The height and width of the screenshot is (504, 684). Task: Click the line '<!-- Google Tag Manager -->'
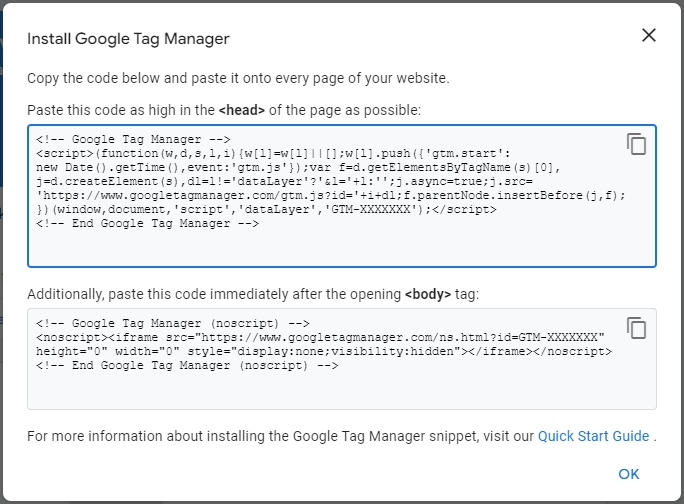(133, 140)
